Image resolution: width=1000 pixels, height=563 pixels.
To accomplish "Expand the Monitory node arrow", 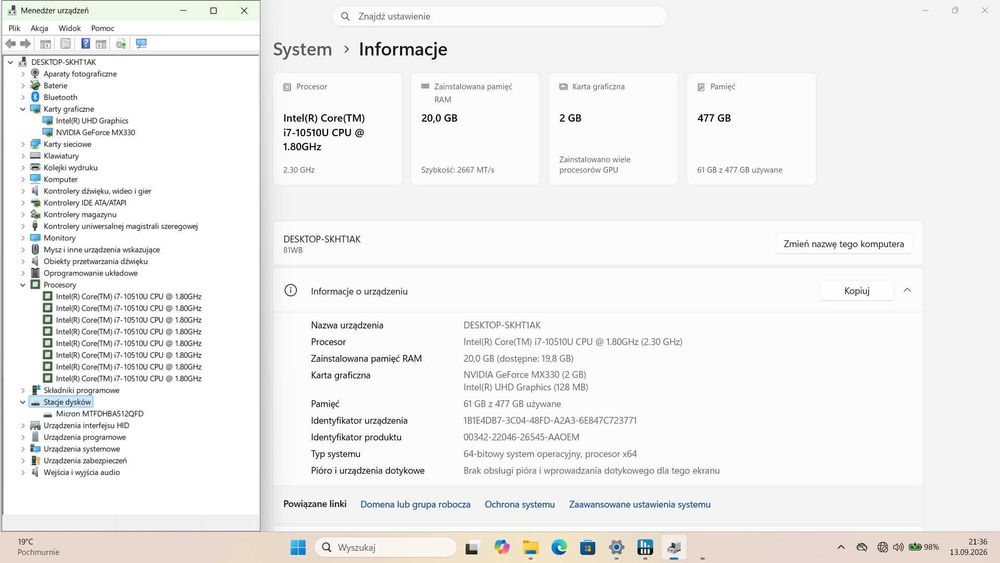I will coord(23,238).
